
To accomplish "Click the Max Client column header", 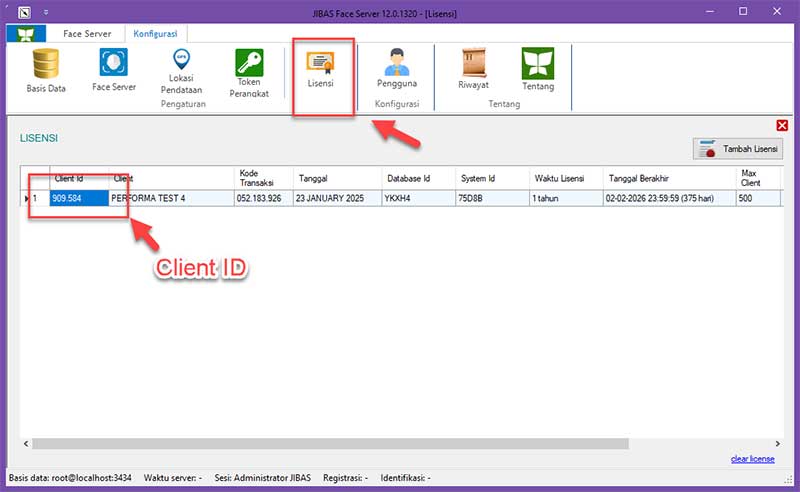I will coord(758,178).
